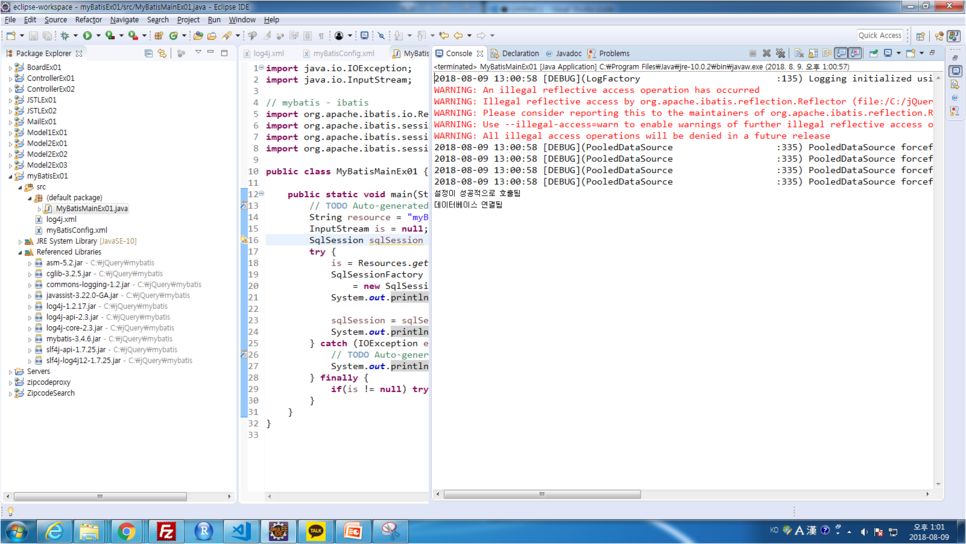Toggle Link with Editor in Package Explorer
Screen dimensions: 966x544
(162, 53)
